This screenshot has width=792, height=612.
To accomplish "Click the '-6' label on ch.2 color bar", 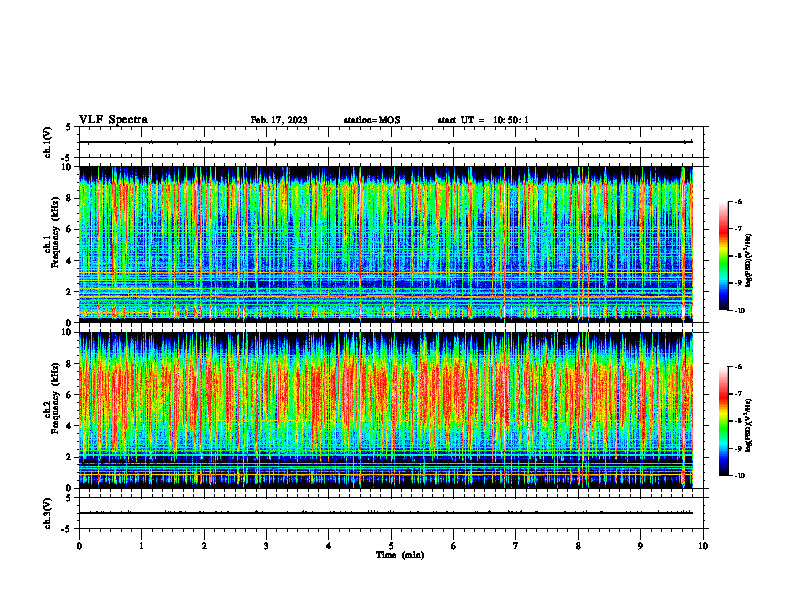I will [738, 367].
